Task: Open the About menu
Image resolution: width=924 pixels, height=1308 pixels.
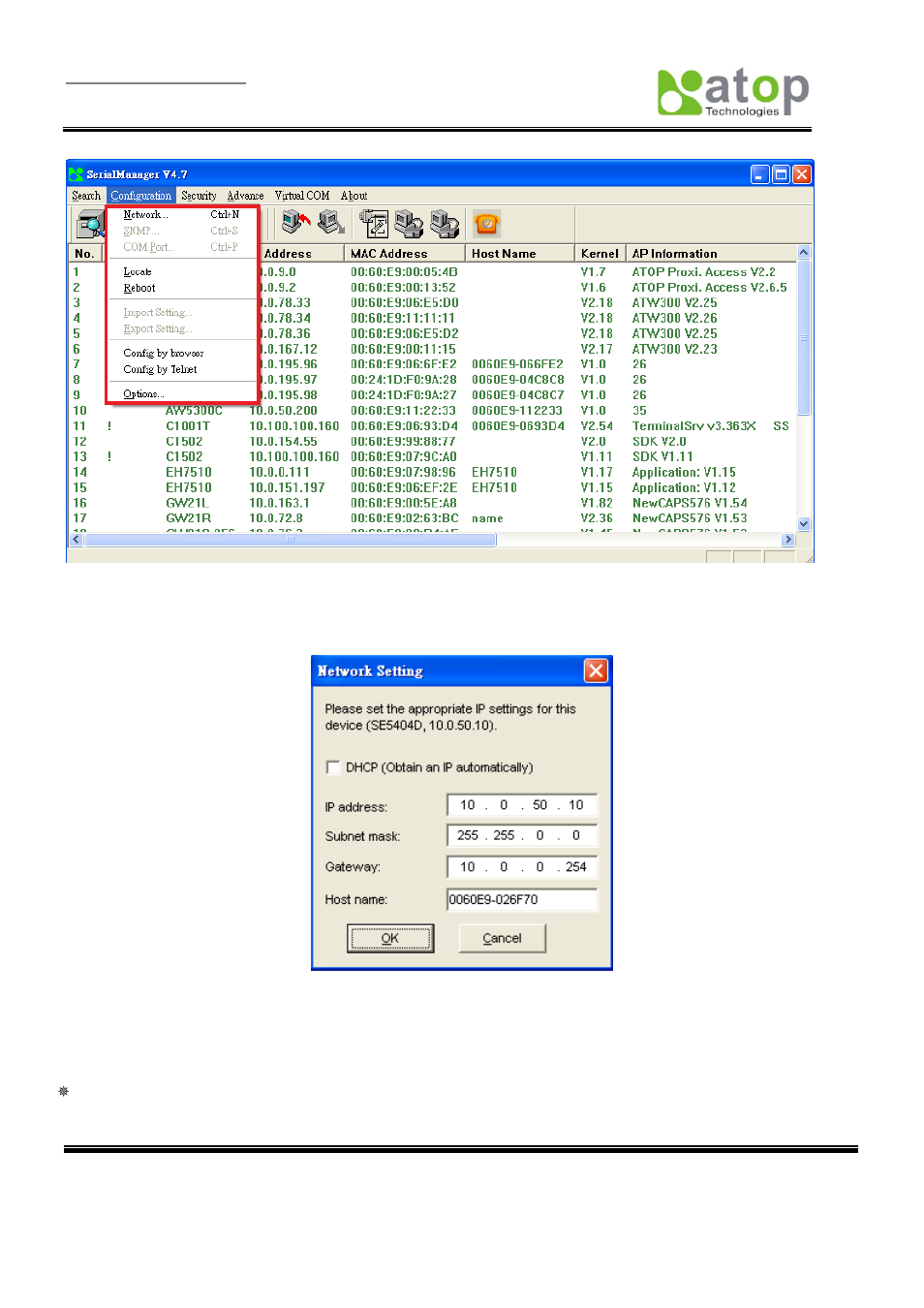Action: pyautogui.click(x=354, y=196)
